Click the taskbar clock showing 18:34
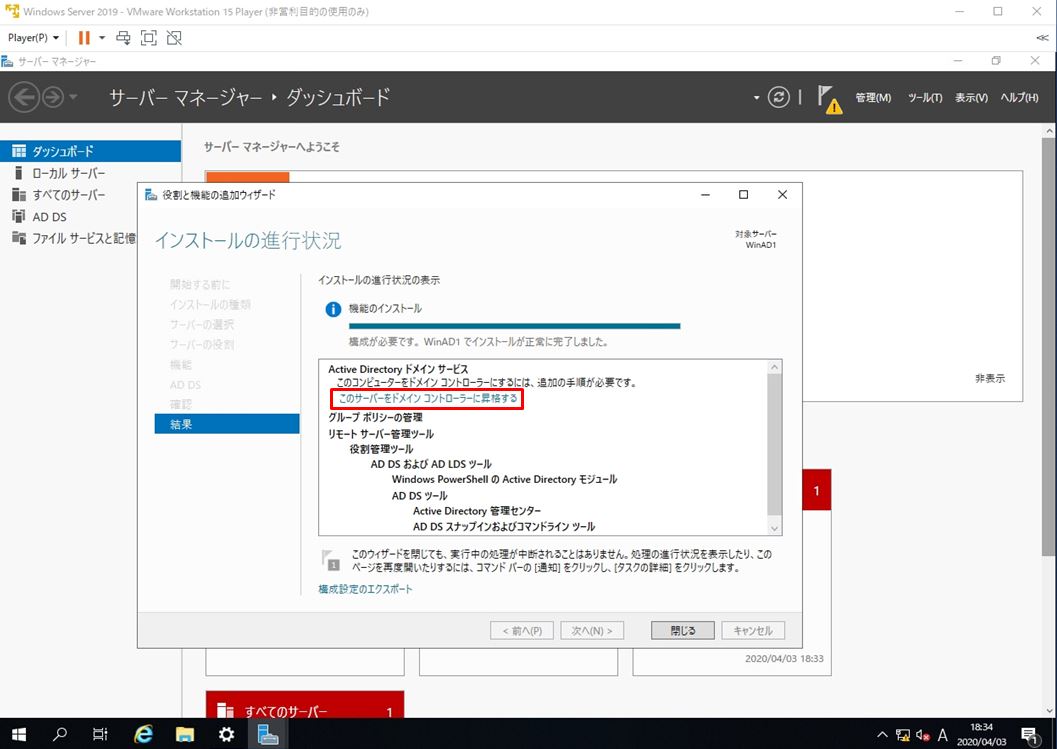The image size is (1057, 749). click(982, 734)
